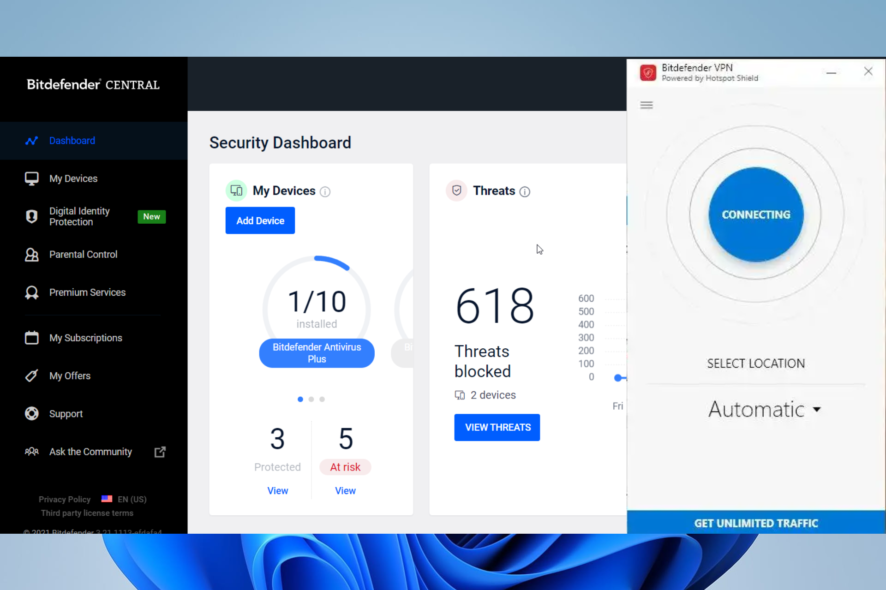Click the My Offers tag icon

(32, 376)
